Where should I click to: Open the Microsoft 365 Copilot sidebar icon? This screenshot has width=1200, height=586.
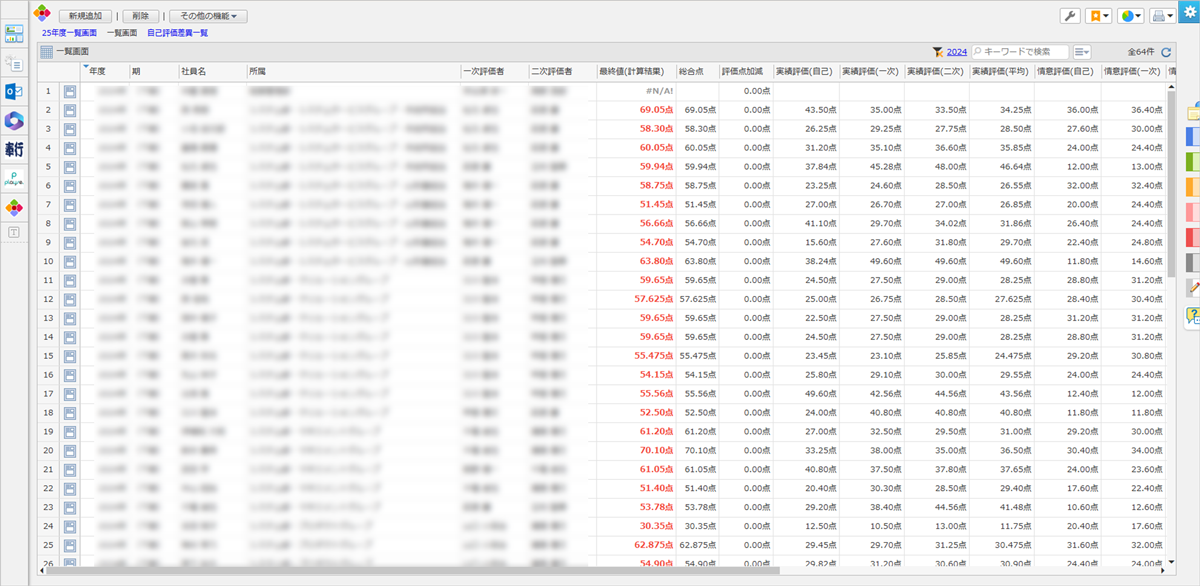tap(15, 120)
